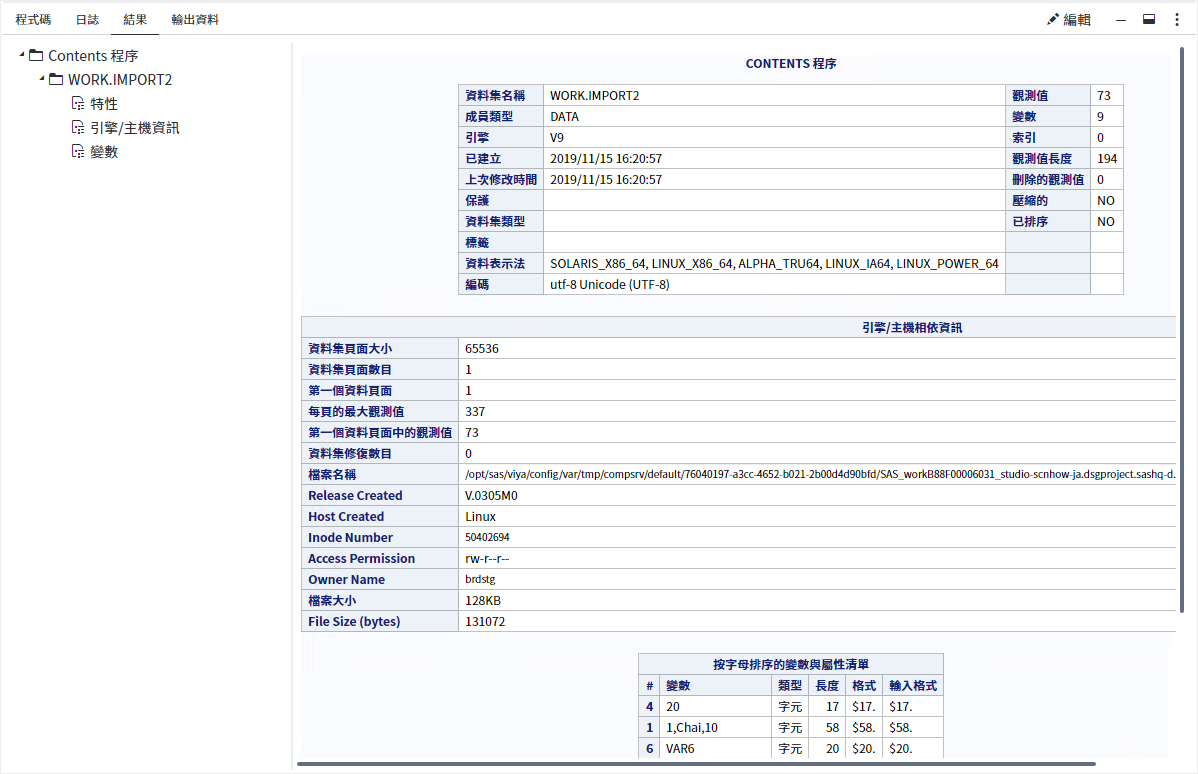The image size is (1198, 774).
Task: Click the folder icon for Contents 程序
Action: click(x=36, y=56)
